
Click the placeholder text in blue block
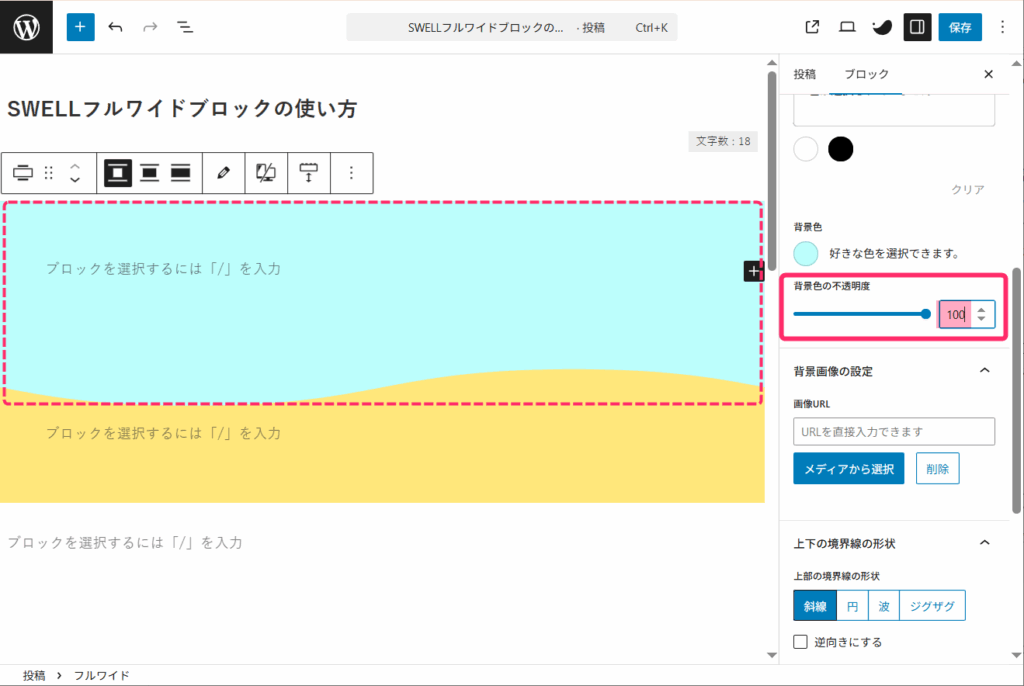(163, 269)
